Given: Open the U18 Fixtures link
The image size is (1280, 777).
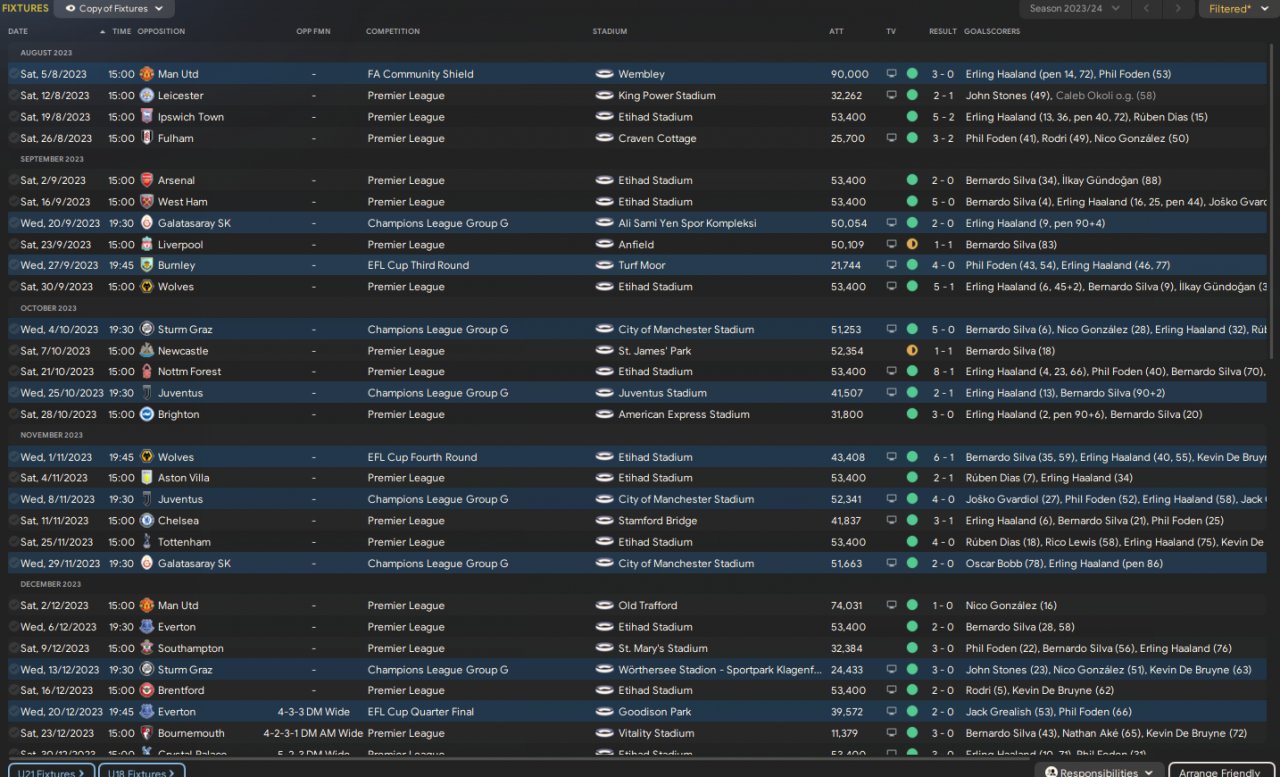Looking at the screenshot, I should (x=142, y=771).
